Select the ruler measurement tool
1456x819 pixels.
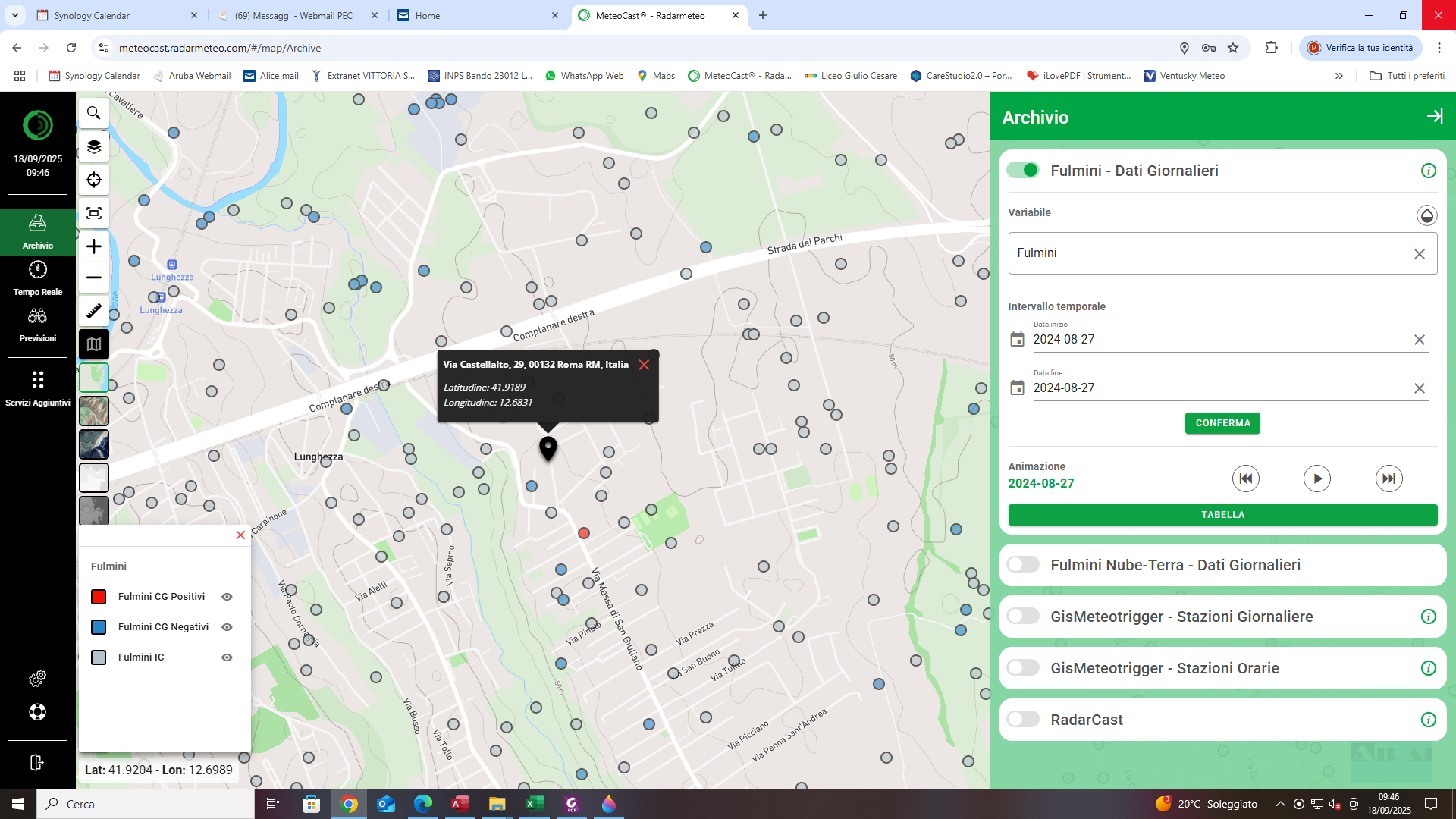click(x=94, y=311)
